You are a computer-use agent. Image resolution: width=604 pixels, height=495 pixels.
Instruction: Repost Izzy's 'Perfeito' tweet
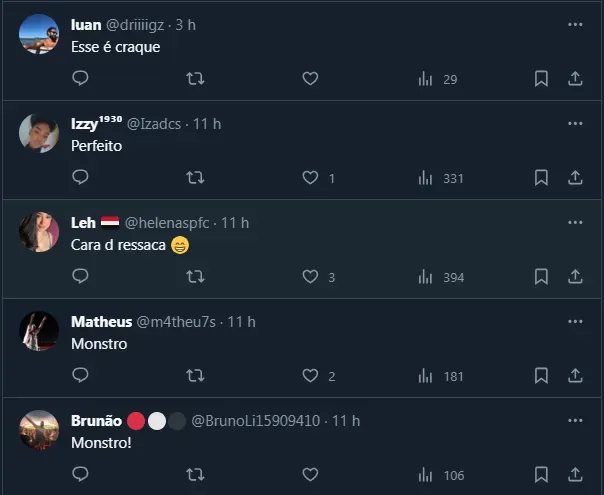point(196,177)
